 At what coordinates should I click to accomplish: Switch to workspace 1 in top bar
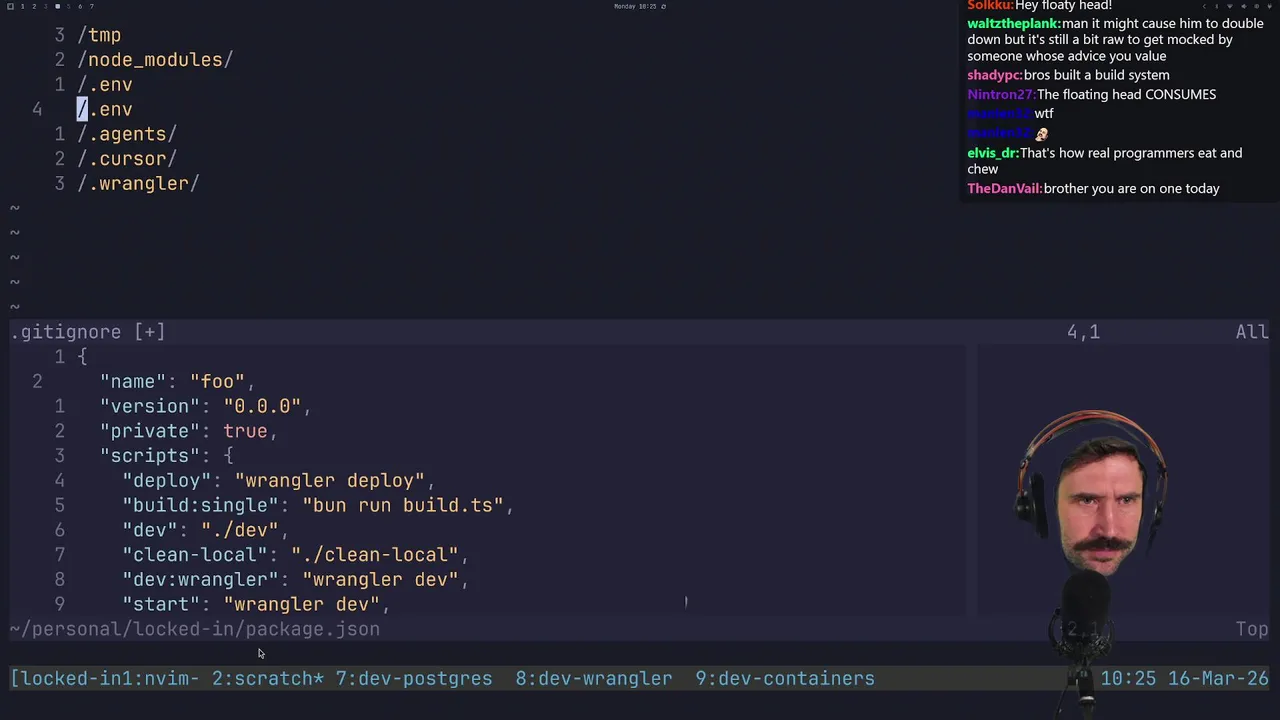click(x=22, y=6)
